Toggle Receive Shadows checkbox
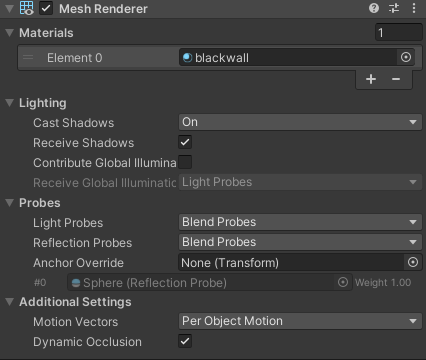The width and height of the screenshot is (426, 360). (x=185, y=142)
